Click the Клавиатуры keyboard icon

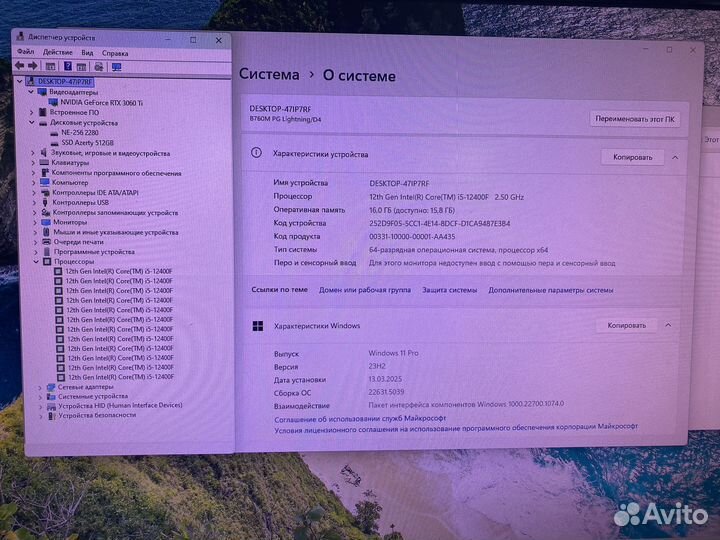(x=44, y=163)
